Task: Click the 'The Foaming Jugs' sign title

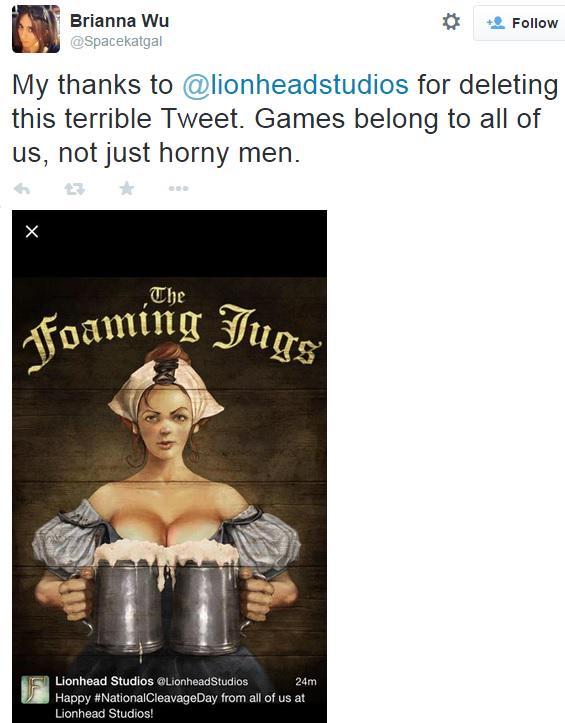Action: [x=171, y=330]
